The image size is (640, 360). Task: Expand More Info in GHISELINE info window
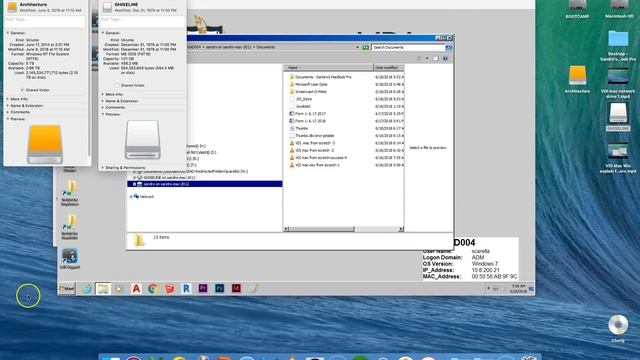click(x=103, y=94)
